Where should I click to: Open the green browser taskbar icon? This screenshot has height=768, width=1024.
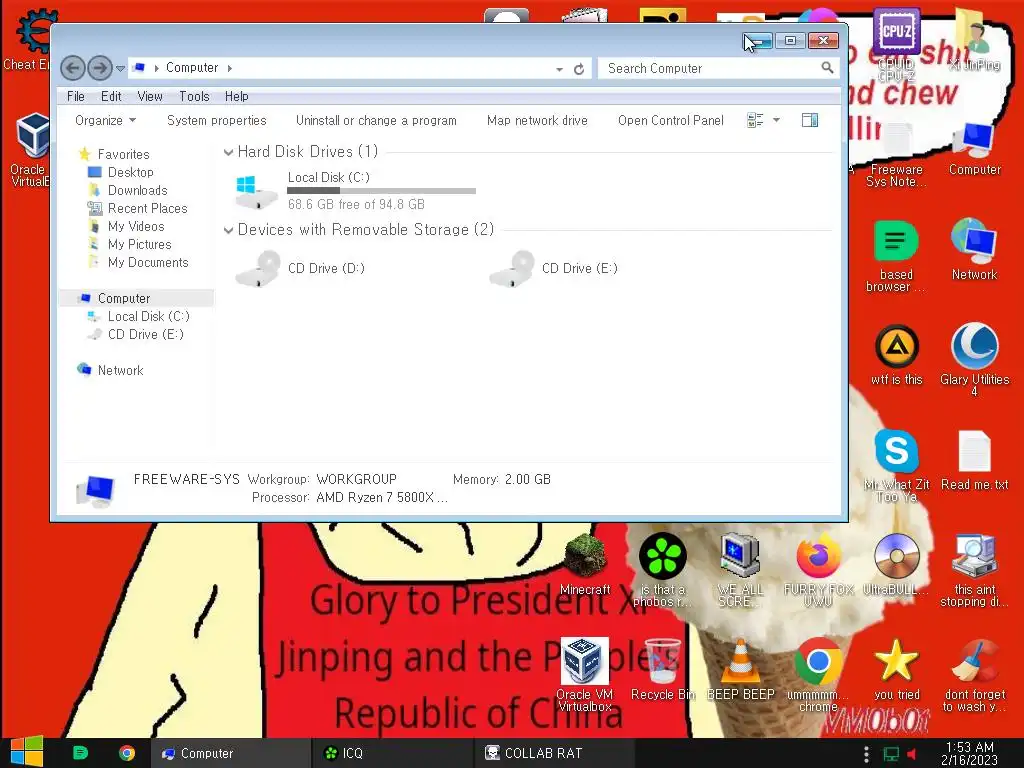[x=80, y=753]
